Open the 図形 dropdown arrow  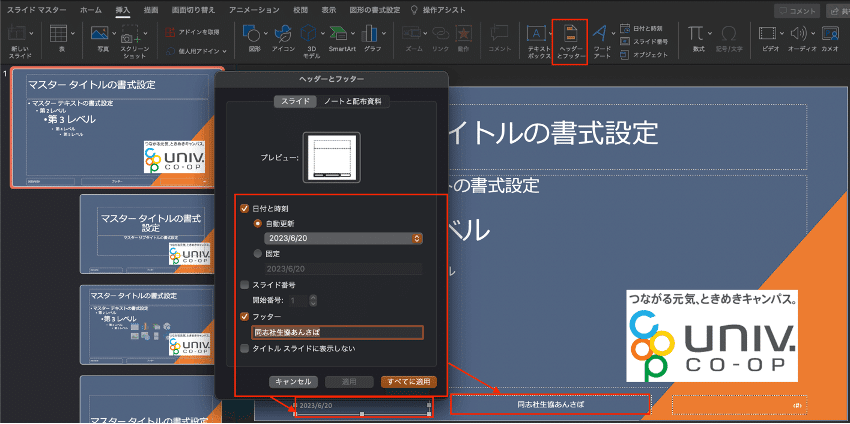pyautogui.click(x=266, y=34)
